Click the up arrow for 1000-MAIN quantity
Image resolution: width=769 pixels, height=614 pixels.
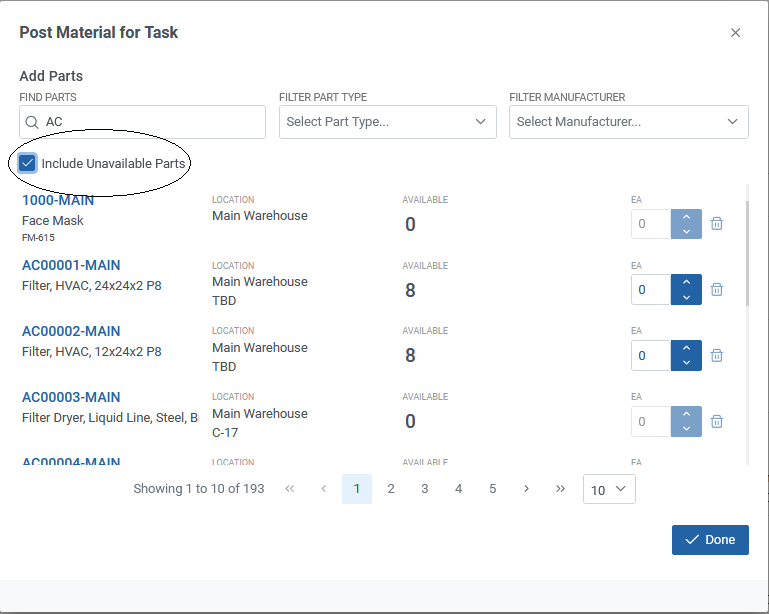pos(686,216)
